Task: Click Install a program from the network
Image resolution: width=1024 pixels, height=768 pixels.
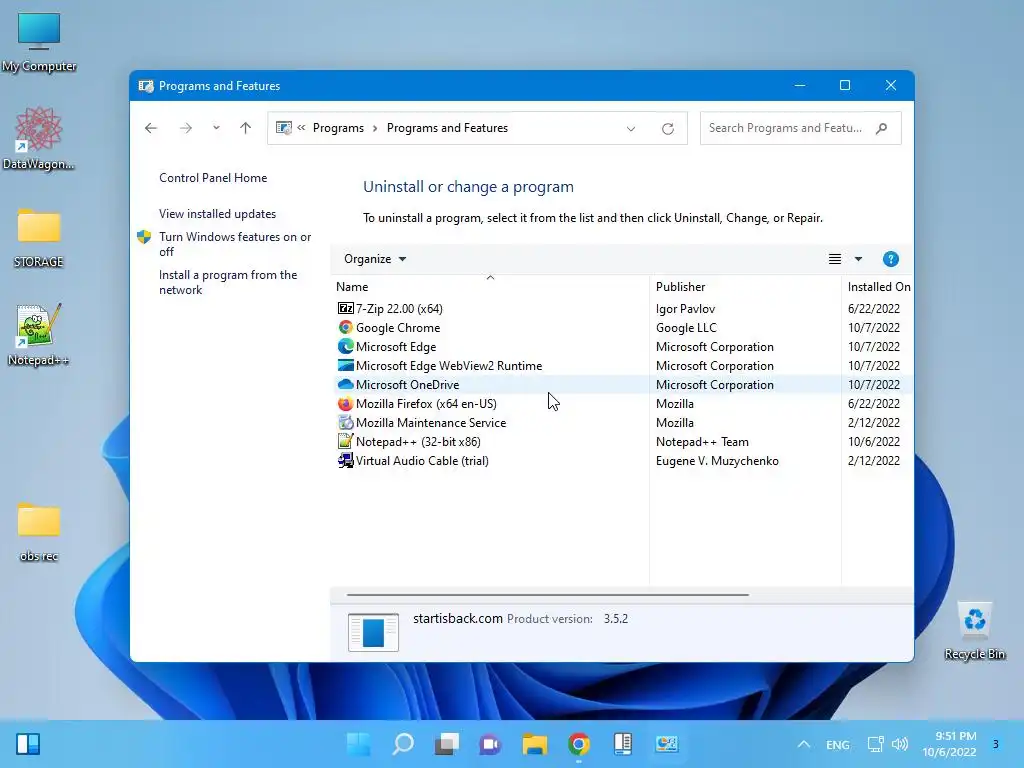Action: tap(228, 282)
